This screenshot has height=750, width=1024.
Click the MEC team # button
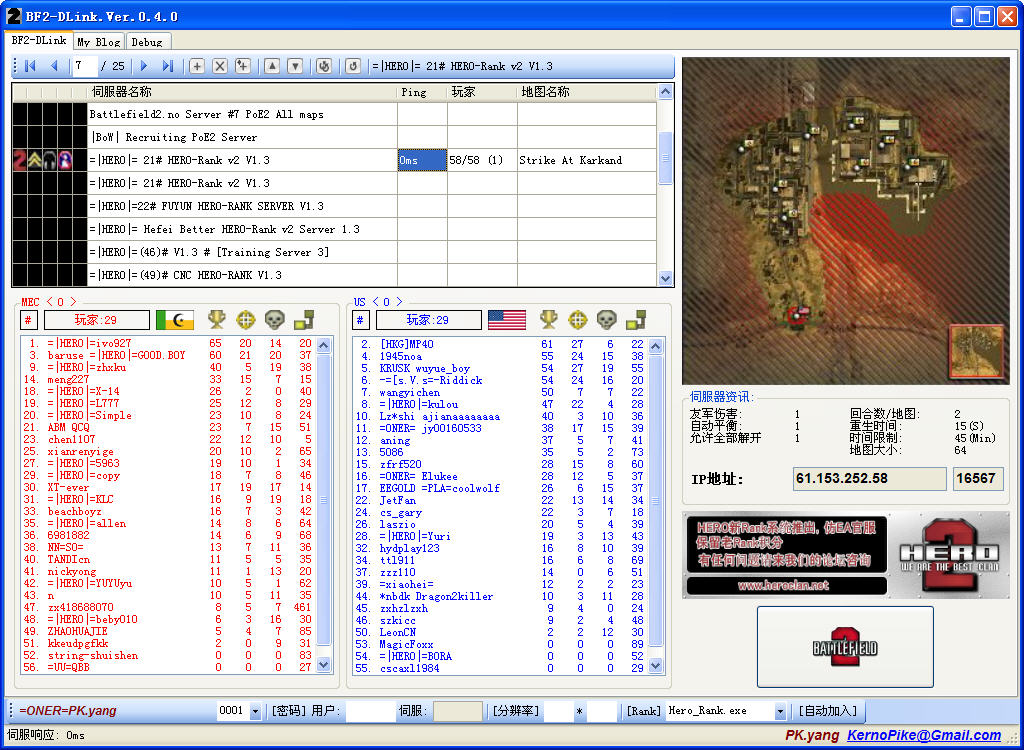28,320
